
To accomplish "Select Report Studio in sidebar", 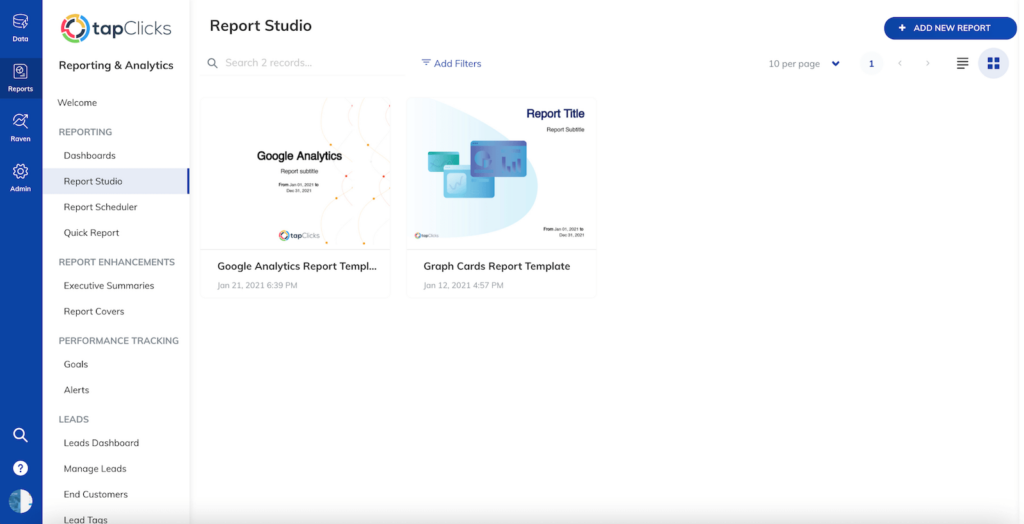I will (116, 181).
